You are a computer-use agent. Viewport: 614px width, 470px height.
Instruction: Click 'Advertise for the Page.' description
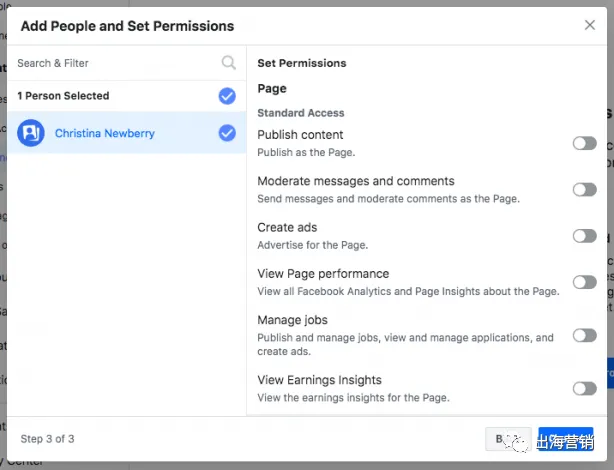pyautogui.click(x=312, y=245)
